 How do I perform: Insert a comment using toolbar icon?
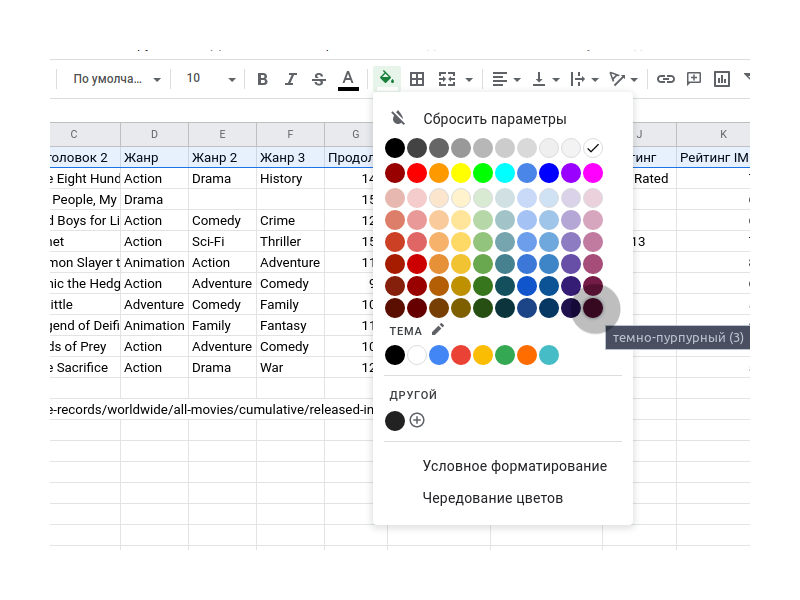(x=693, y=79)
